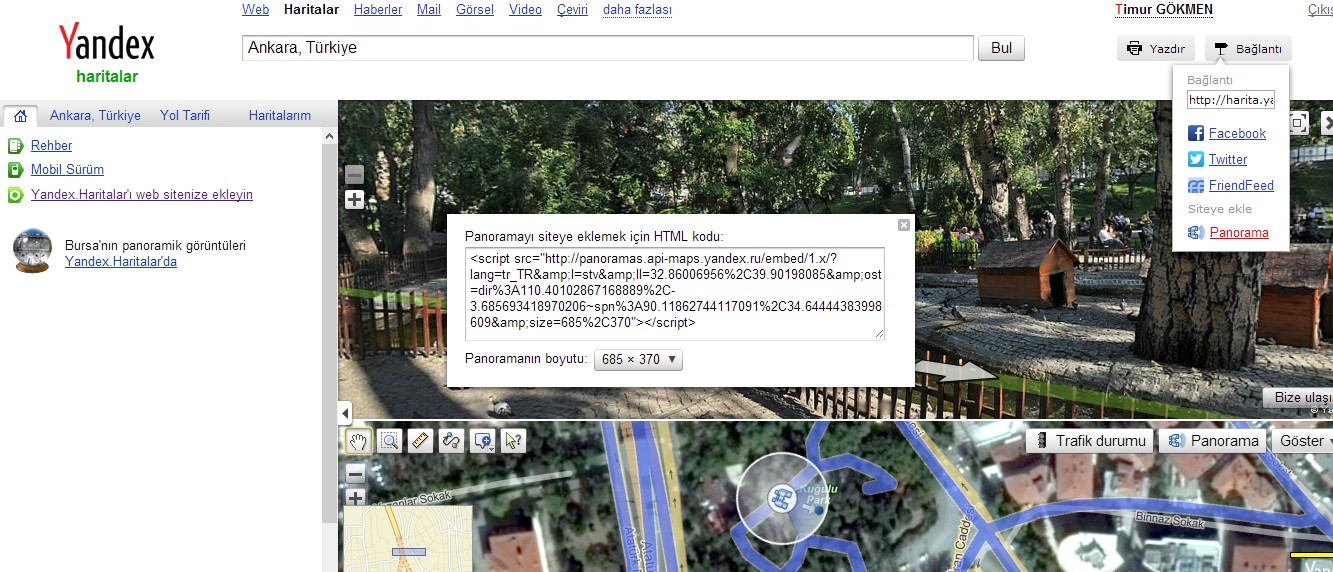This screenshot has width=1333, height=572.
Task: Click the panorama position marker on map
Action: (782, 497)
